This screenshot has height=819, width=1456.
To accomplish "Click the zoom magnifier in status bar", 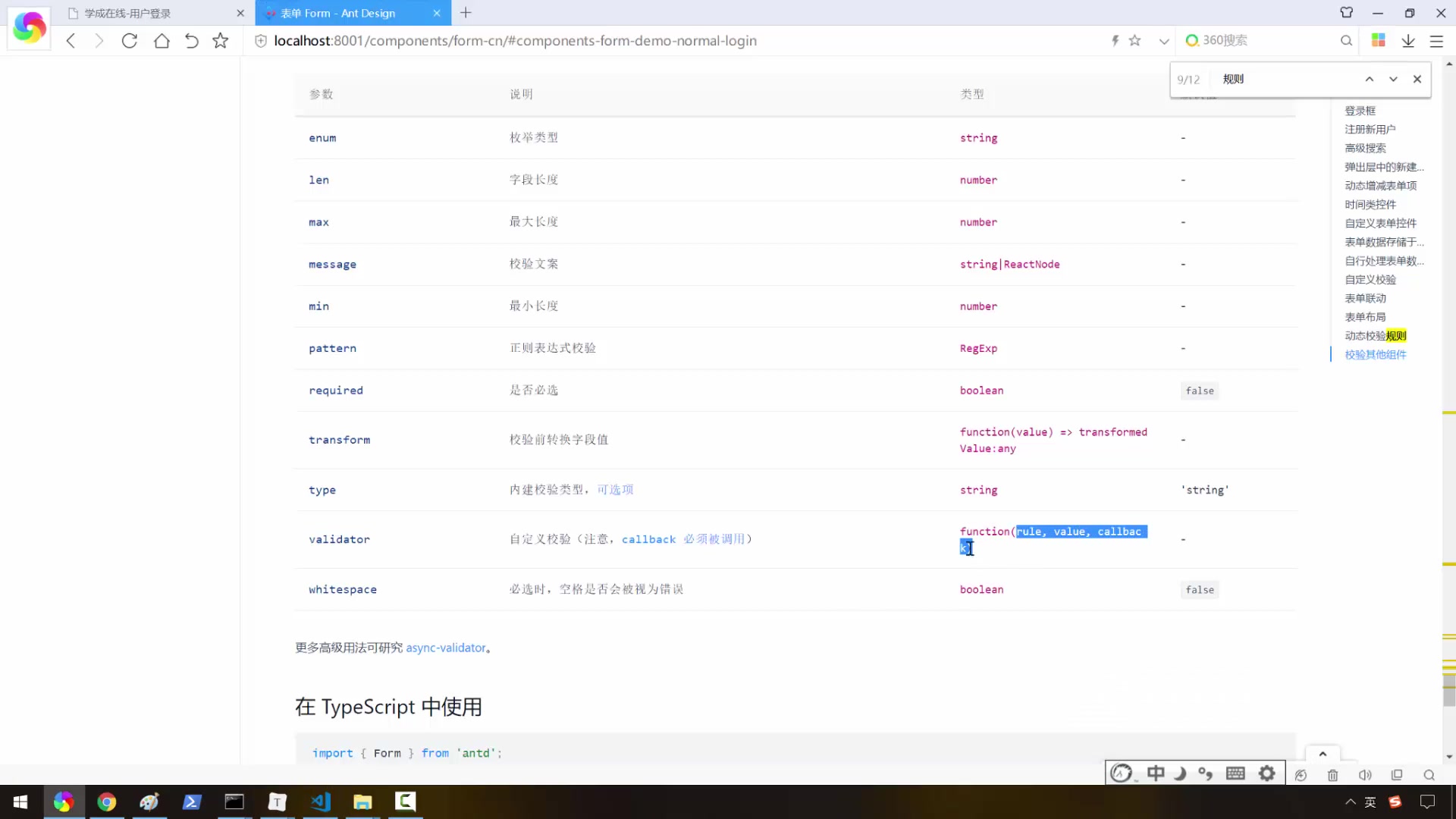I will 1429,775.
